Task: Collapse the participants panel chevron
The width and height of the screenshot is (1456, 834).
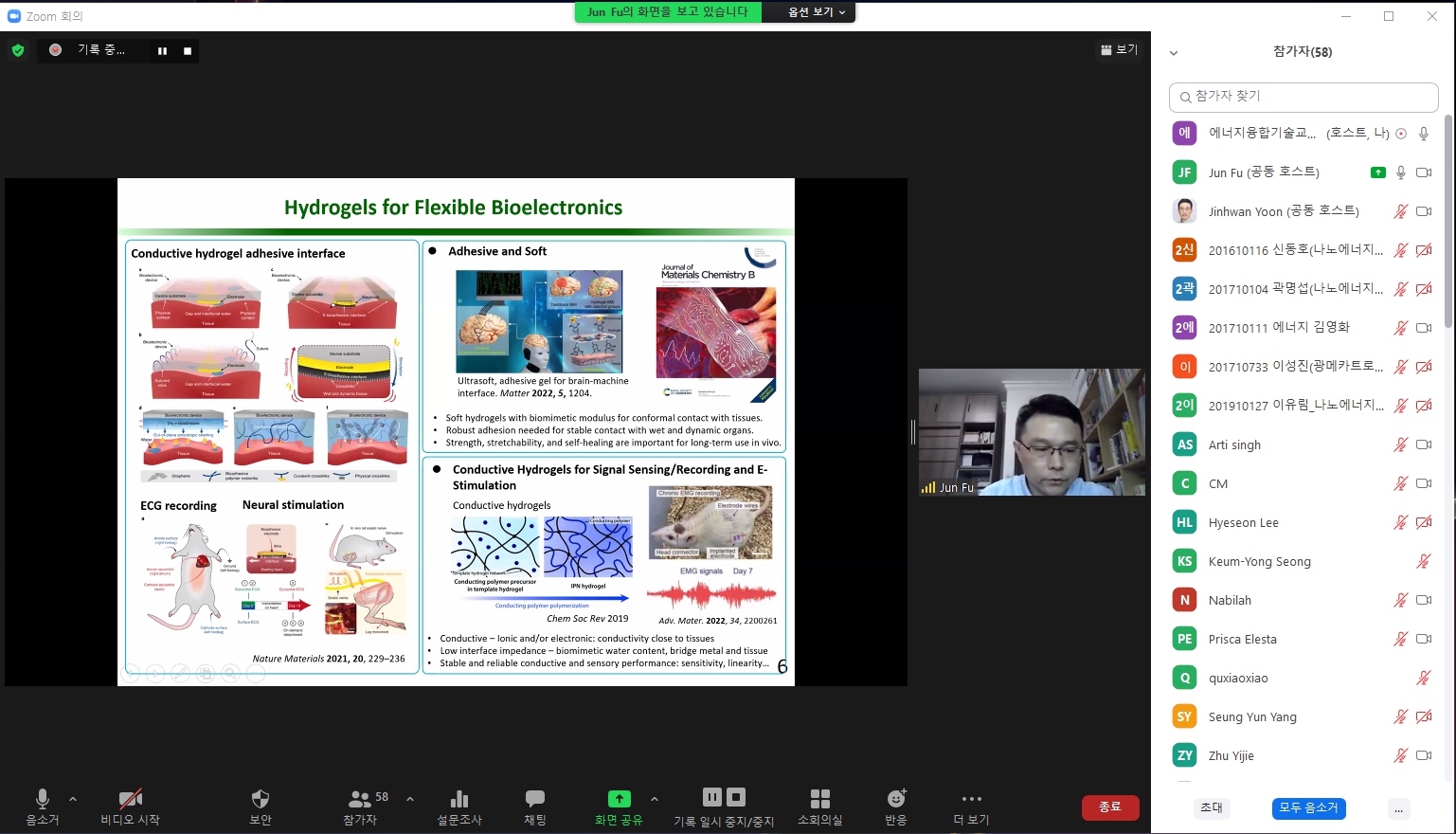Action: [1174, 53]
